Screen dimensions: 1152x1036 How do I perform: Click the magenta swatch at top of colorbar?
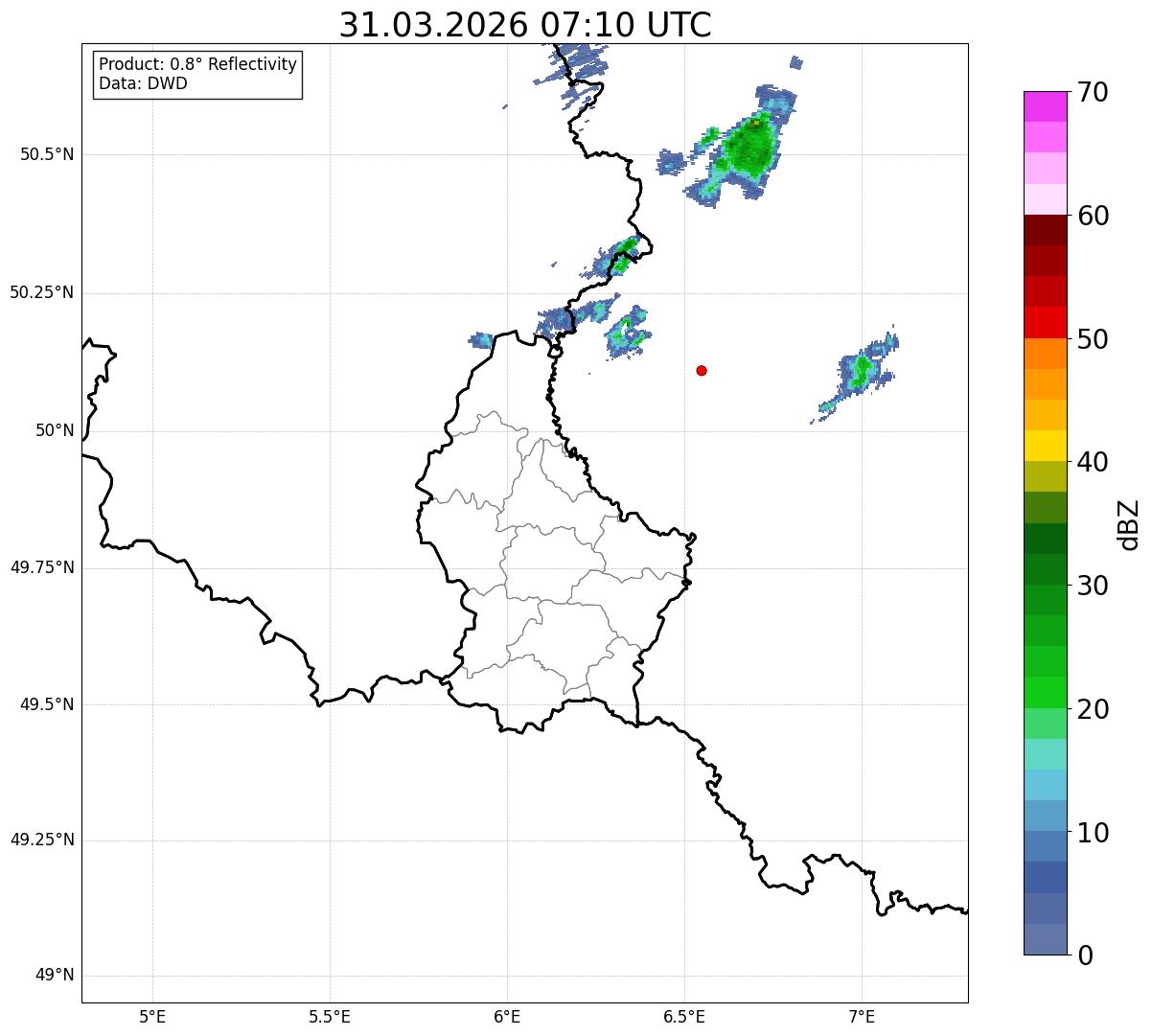[x=1046, y=106]
